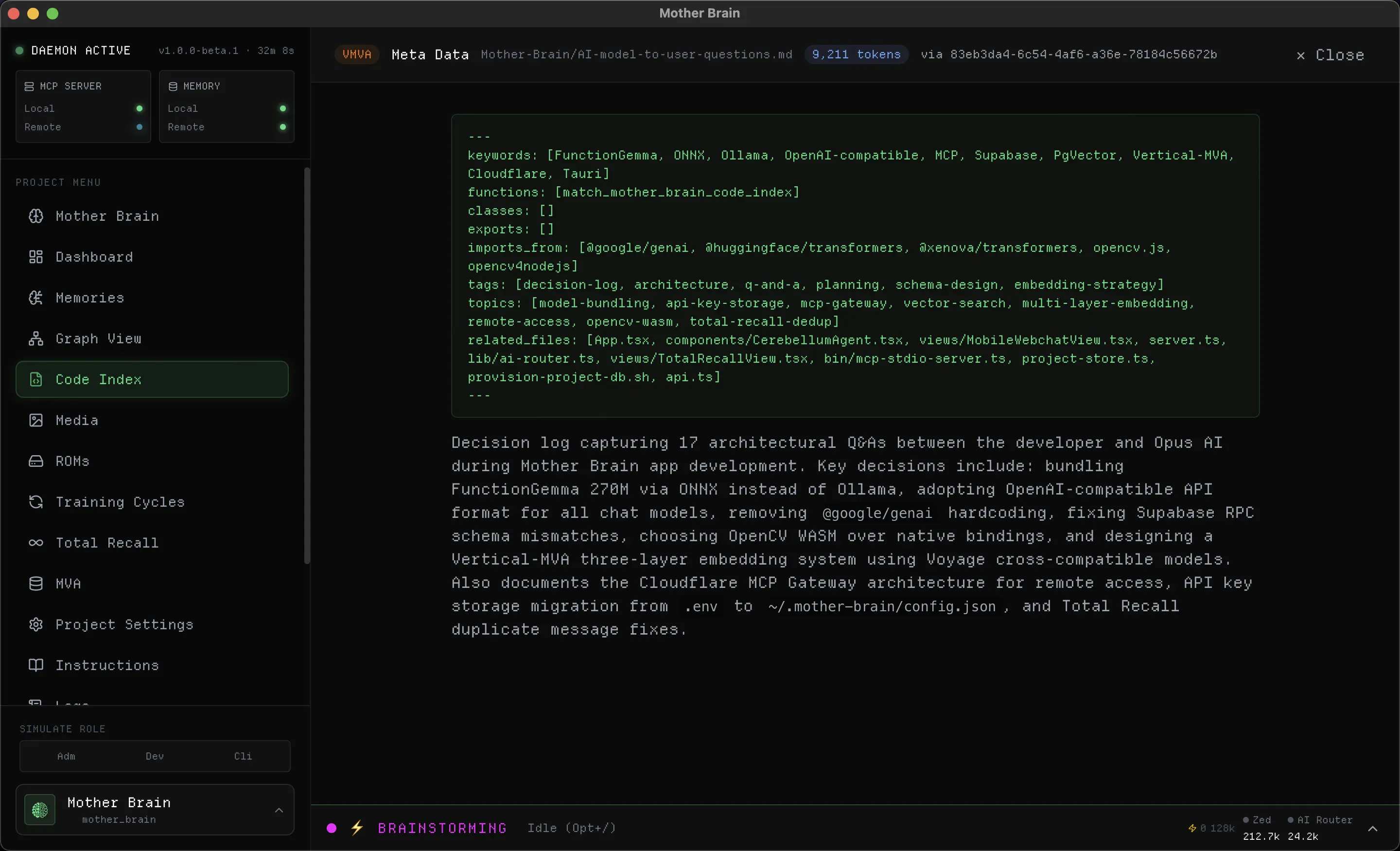The height and width of the screenshot is (851, 1400).
Task: Click the brain icon beside Mother Brain menu item
Action: (x=36, y=216)
